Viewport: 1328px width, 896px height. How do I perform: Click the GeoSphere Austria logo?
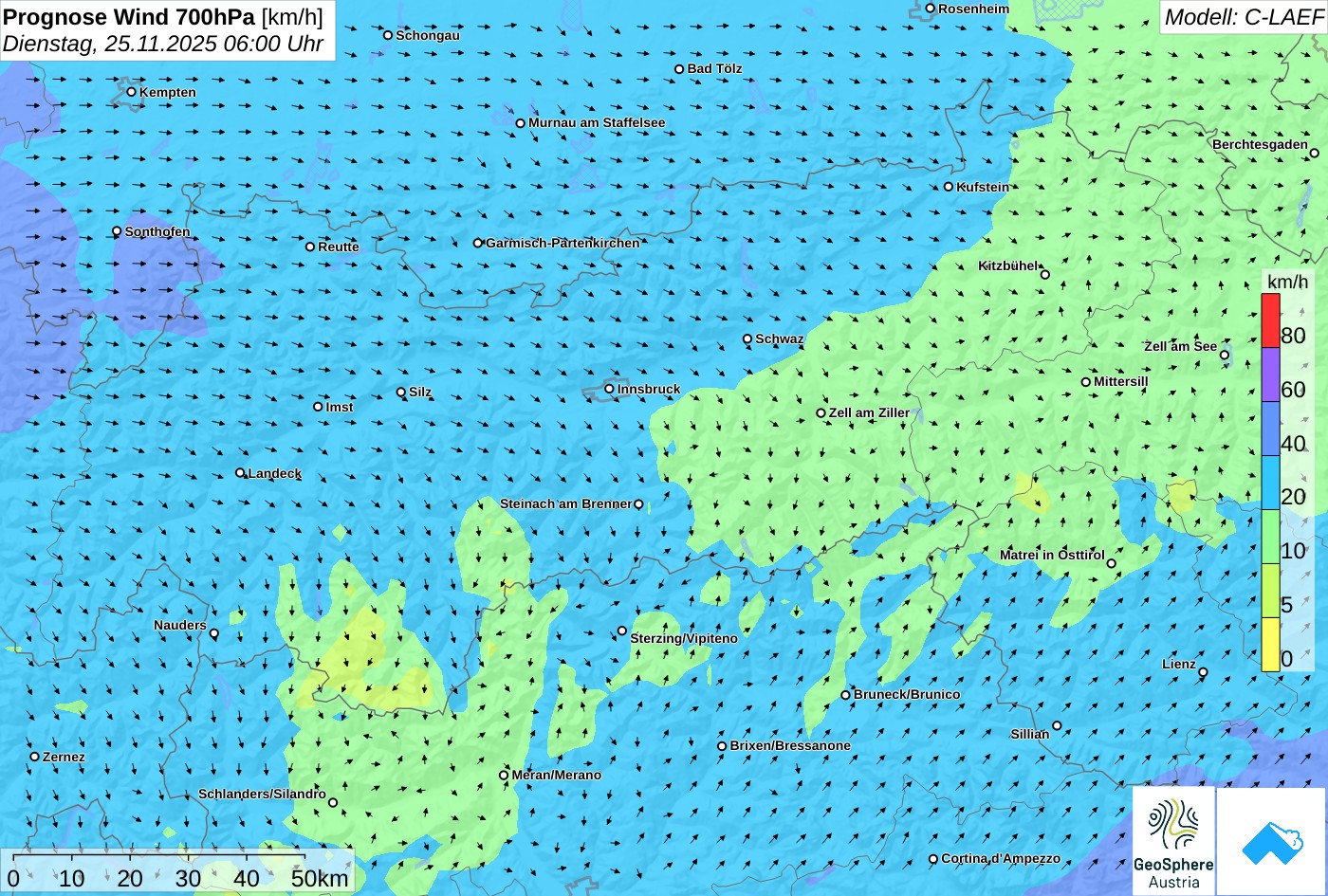point(1173,841)
